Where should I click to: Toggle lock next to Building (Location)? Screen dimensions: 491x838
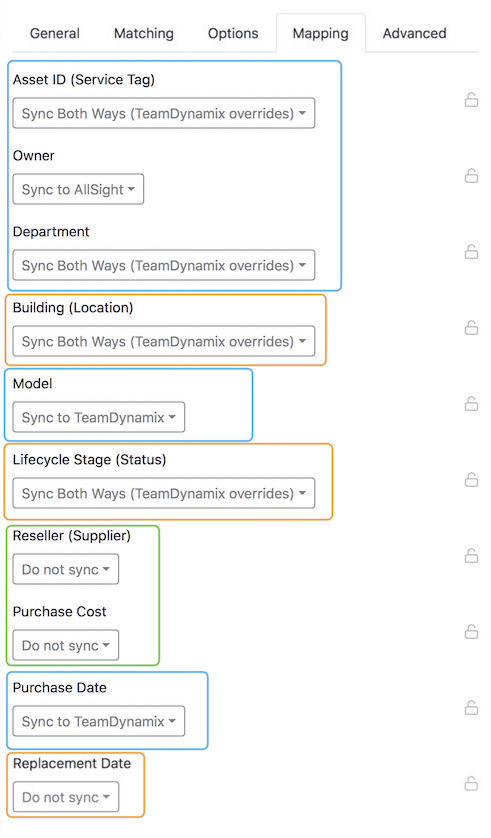coord(471,328)
